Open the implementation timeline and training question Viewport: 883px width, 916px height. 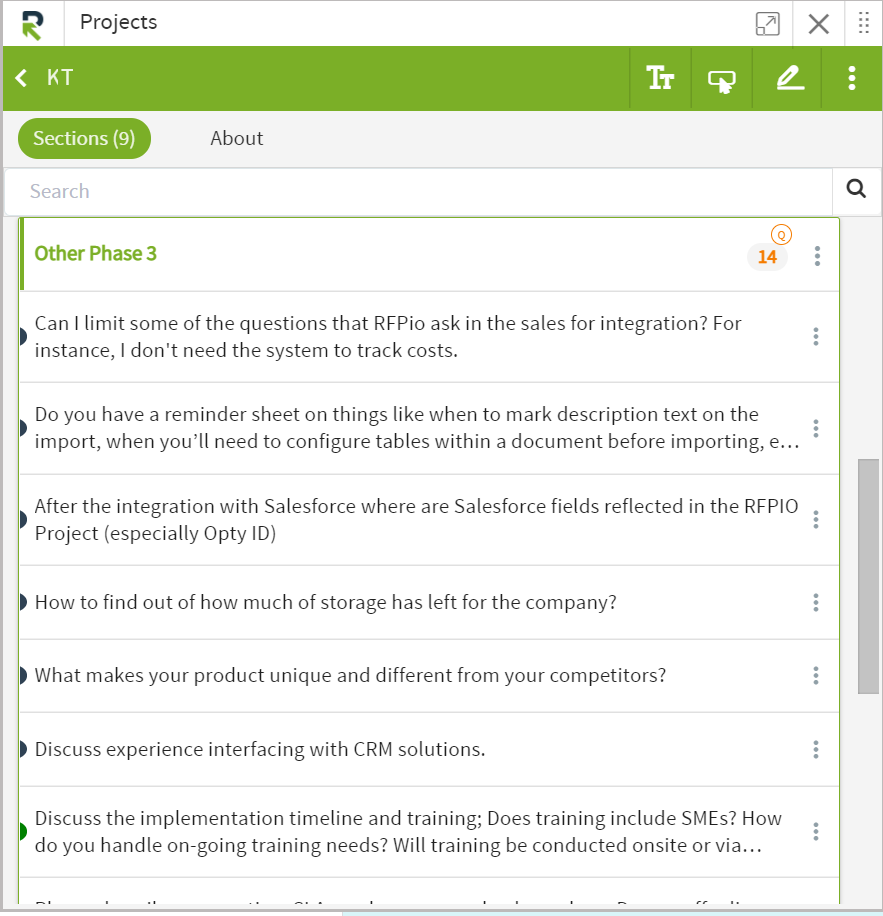[x=408, y=832]
